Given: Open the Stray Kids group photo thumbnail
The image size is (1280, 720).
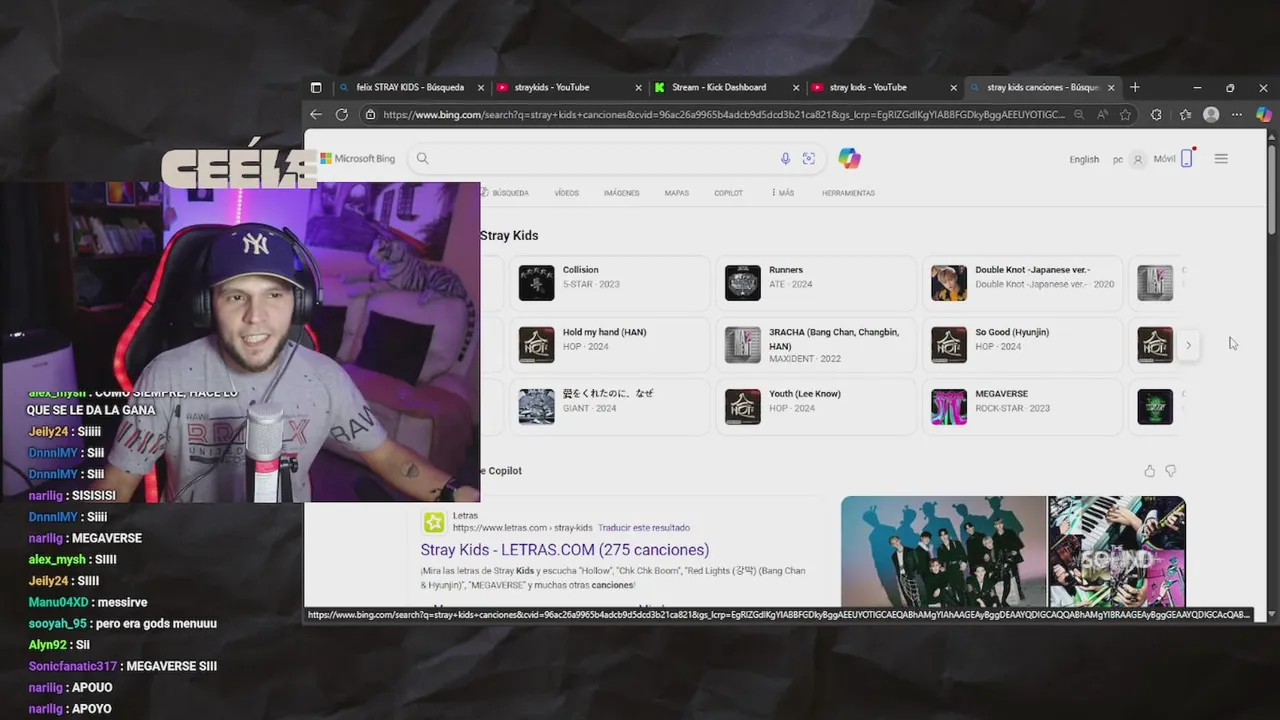Looking at the screenshot, I should (943, 551).
